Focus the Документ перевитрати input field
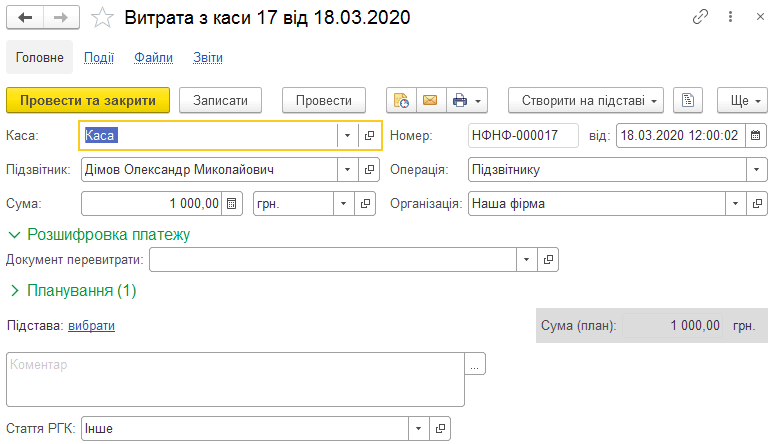The width and height of the screenshot is (770, 444). pos(333,259)
